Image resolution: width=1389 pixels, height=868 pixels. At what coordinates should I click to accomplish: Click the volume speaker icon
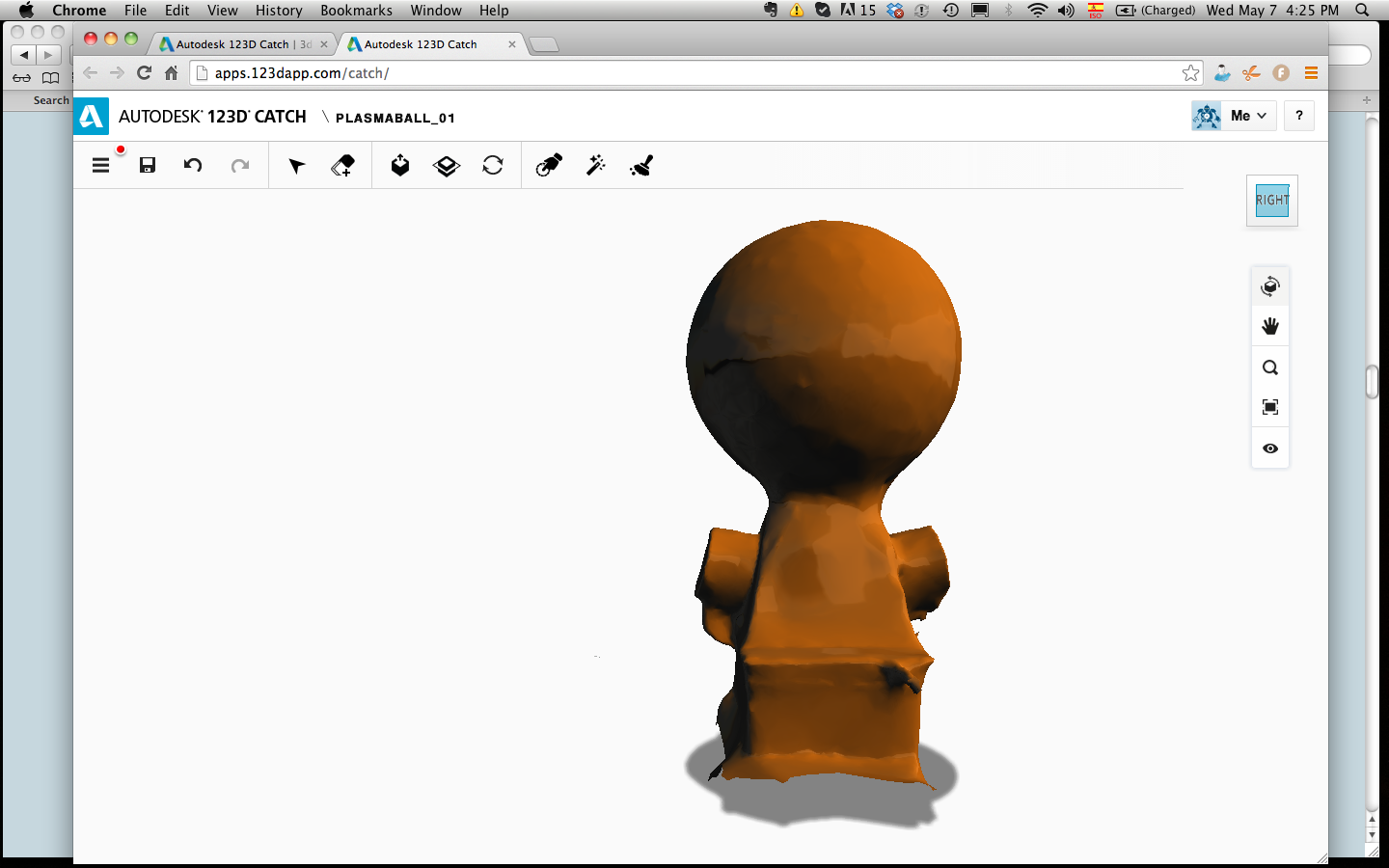point(1066,11)
